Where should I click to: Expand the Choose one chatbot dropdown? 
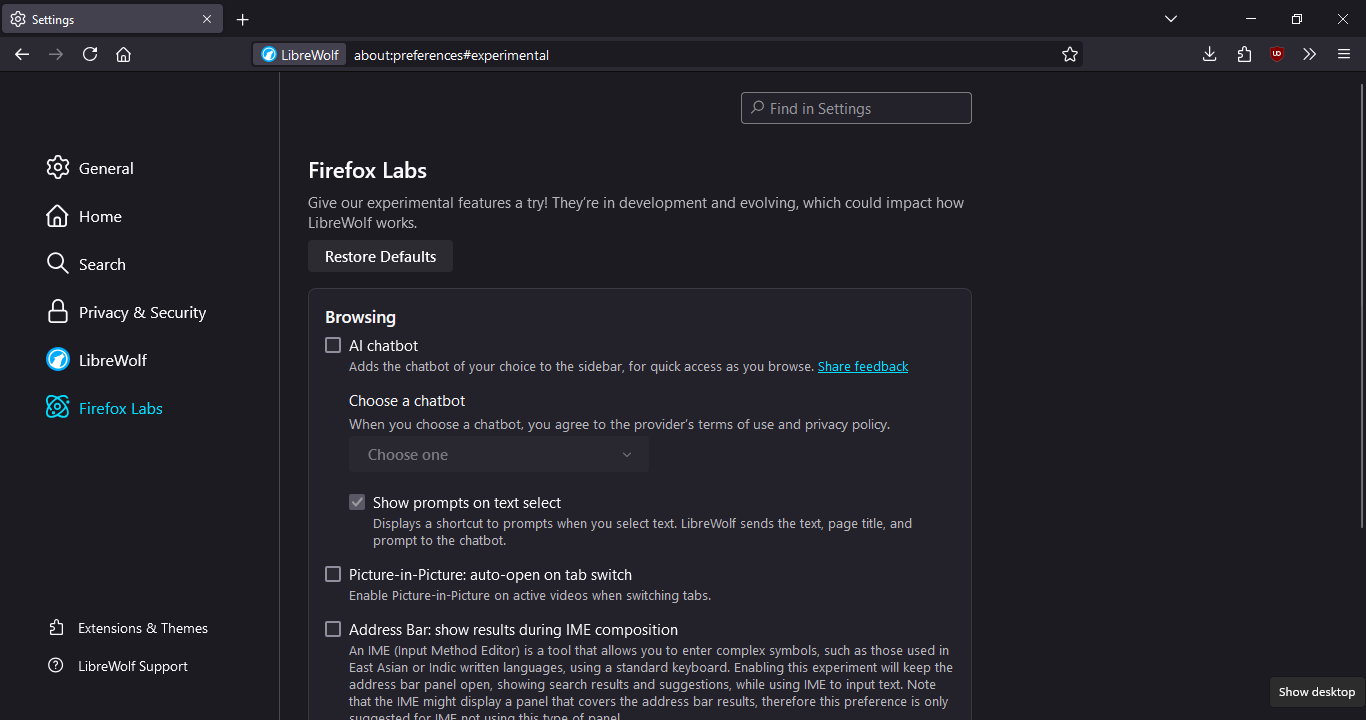tap(499, 454)
